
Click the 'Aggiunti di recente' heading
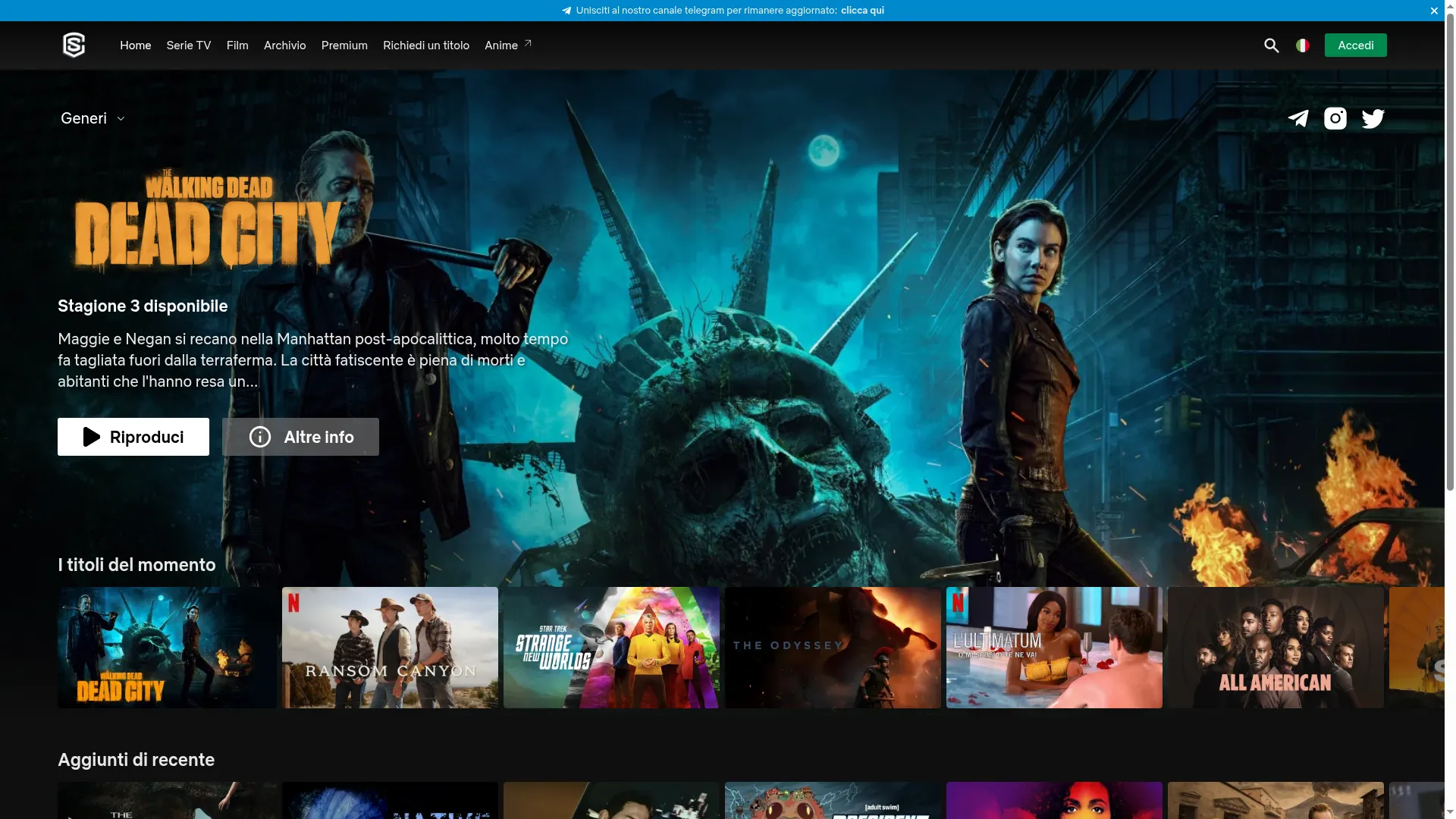(136, 760)
